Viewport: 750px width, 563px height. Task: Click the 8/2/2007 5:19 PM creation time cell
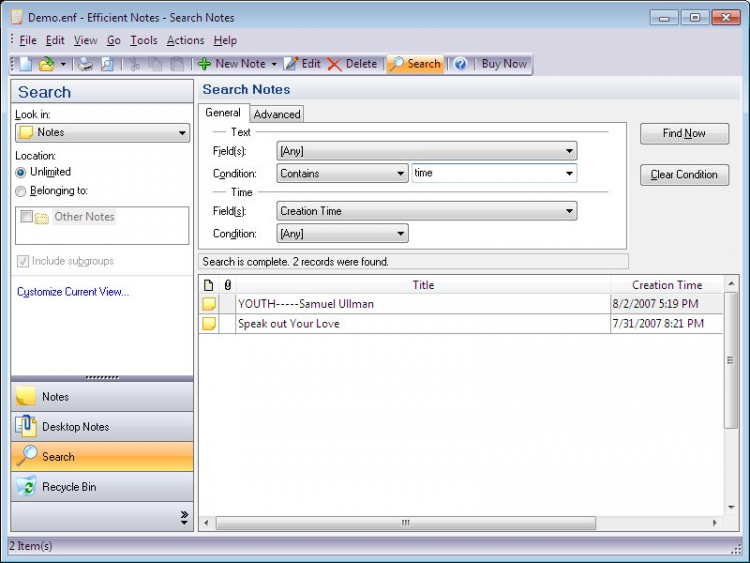coord(667,304)
